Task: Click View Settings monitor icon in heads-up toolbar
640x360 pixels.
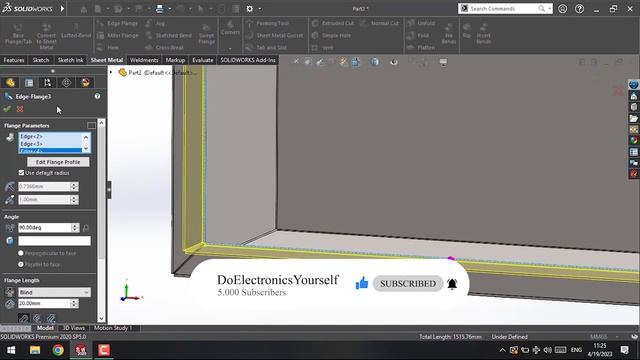Action: (x=443, y=62)
